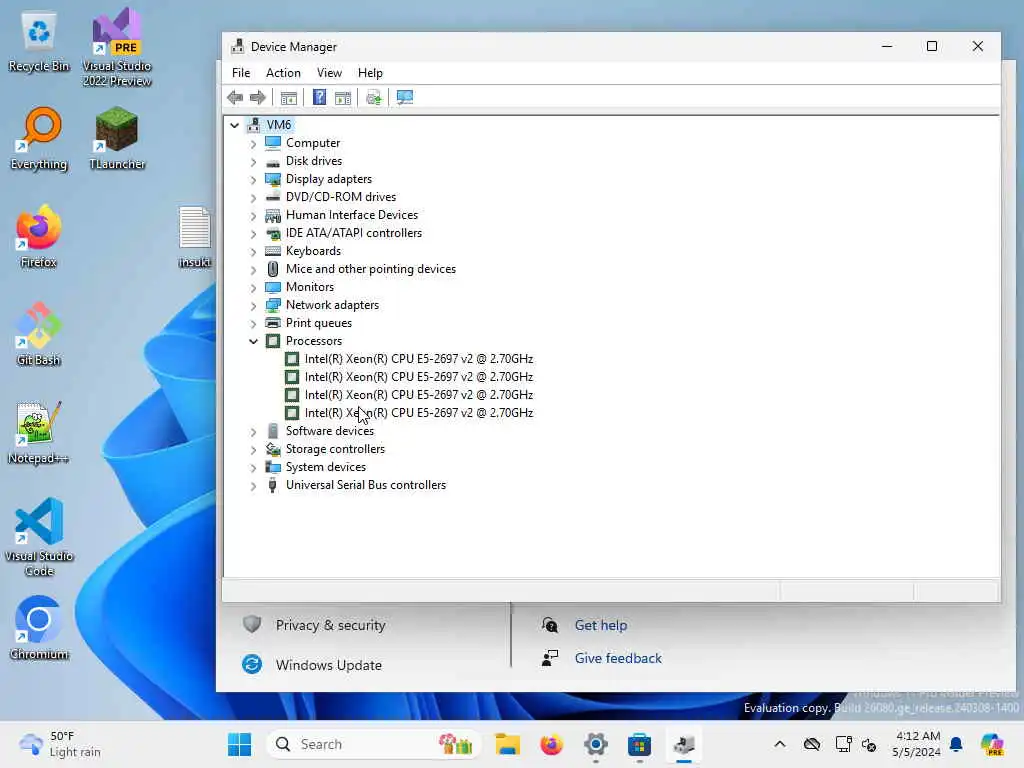This screenshot has height=768, width=1024.
Task: Select the Notepad++ desktop shortcut
Action: click(39, 433)
